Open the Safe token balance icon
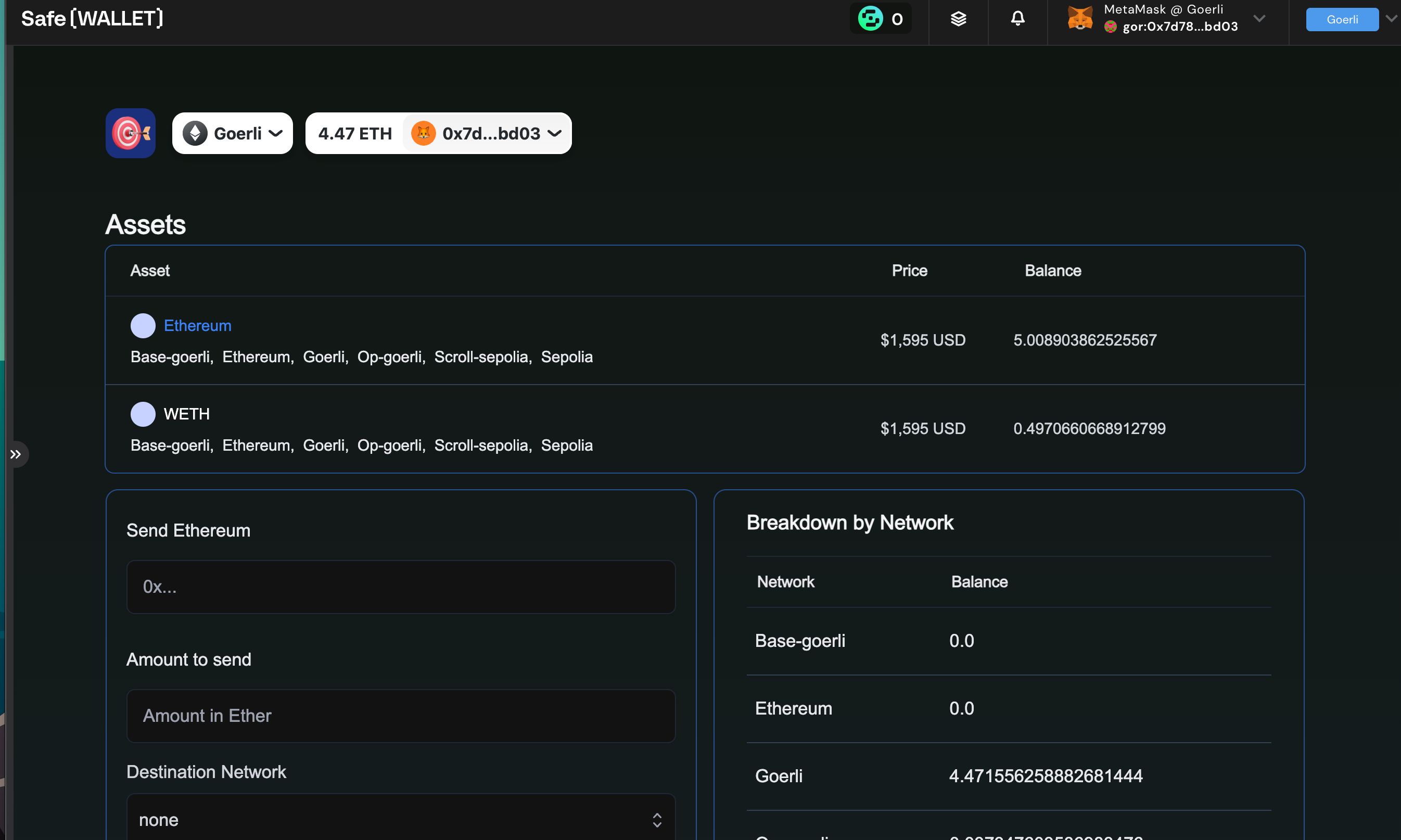This screenshot has width=1401, height=840. (870, 19)
